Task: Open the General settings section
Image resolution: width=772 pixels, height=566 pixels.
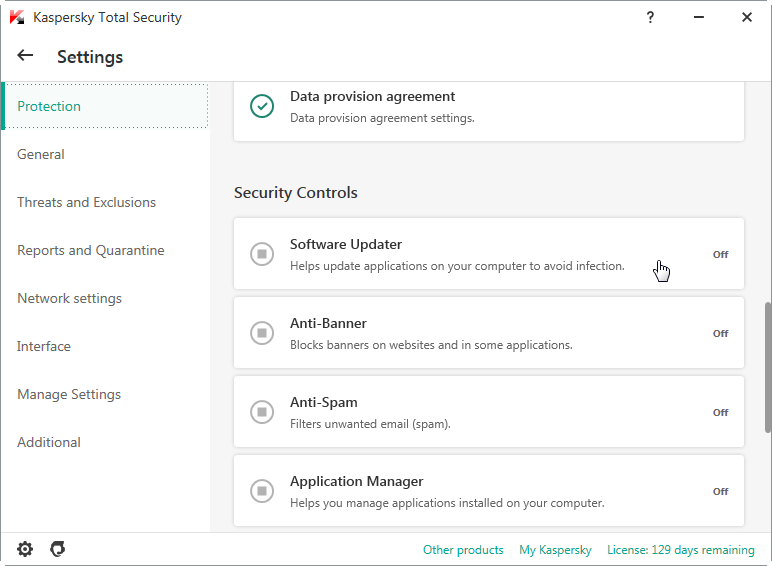Action: 41,155
